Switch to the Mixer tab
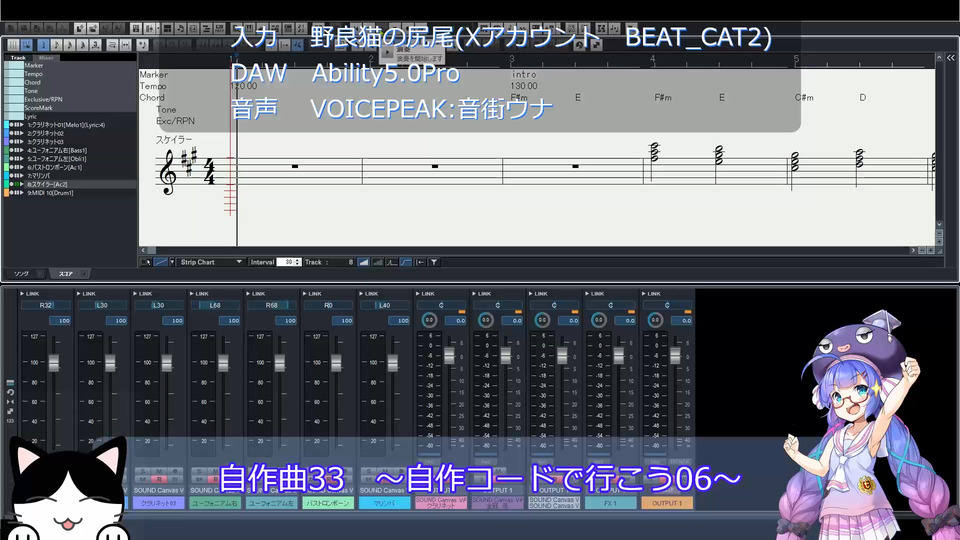The width and height of the screenshot is (960, 540). pos(47,58)
